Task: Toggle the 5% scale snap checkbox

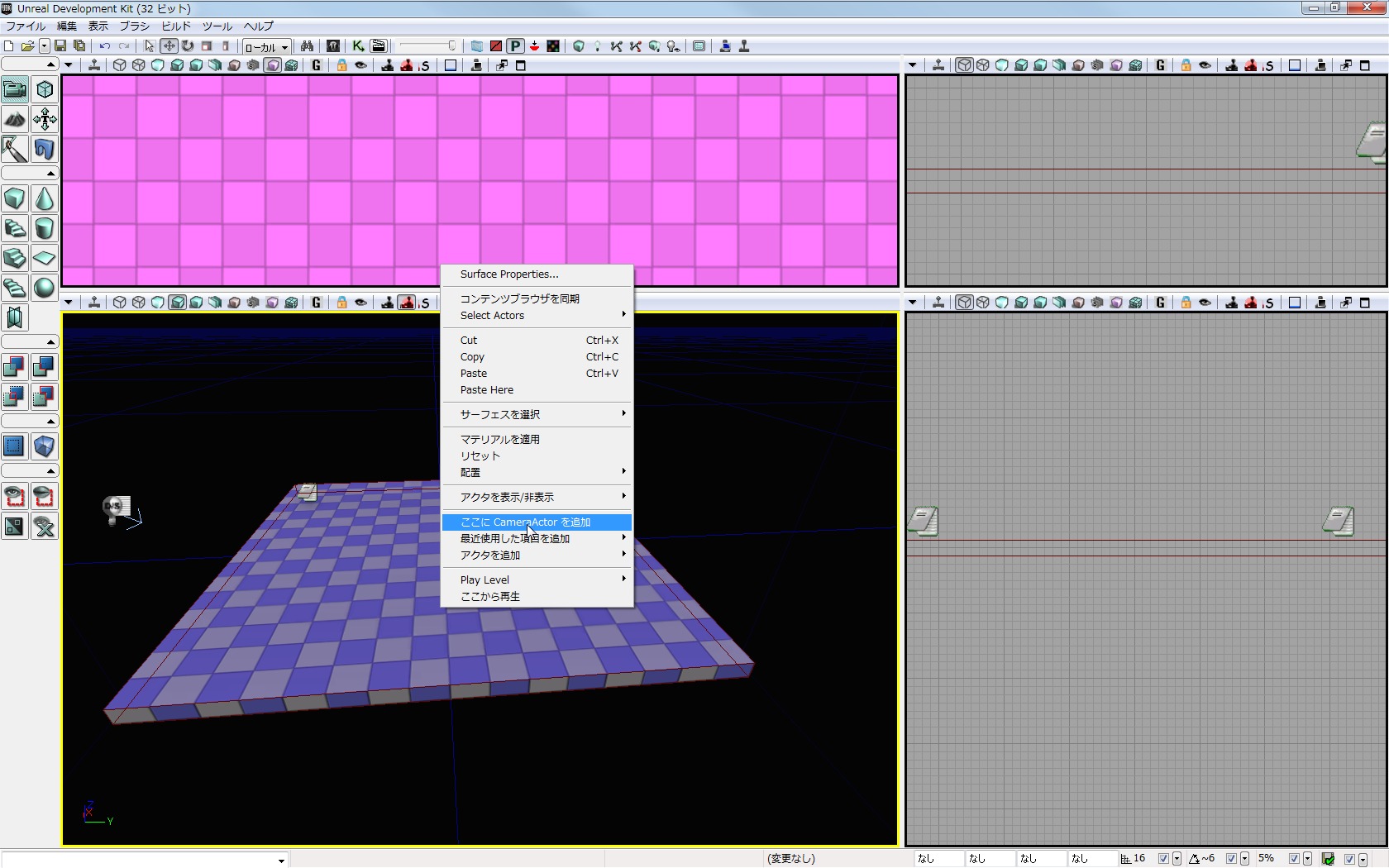Action: click(x=1294, y=859)
